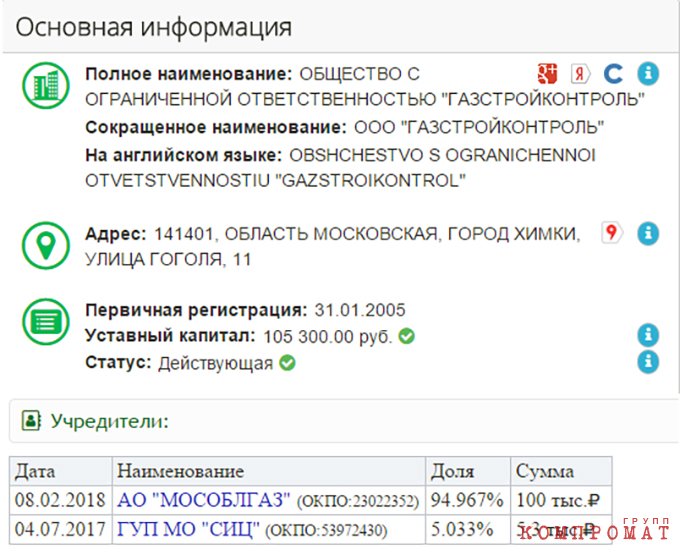
Task: Click address line УЛИЦА ГОГОЛЯ, 11
Action: pos(168,259)
